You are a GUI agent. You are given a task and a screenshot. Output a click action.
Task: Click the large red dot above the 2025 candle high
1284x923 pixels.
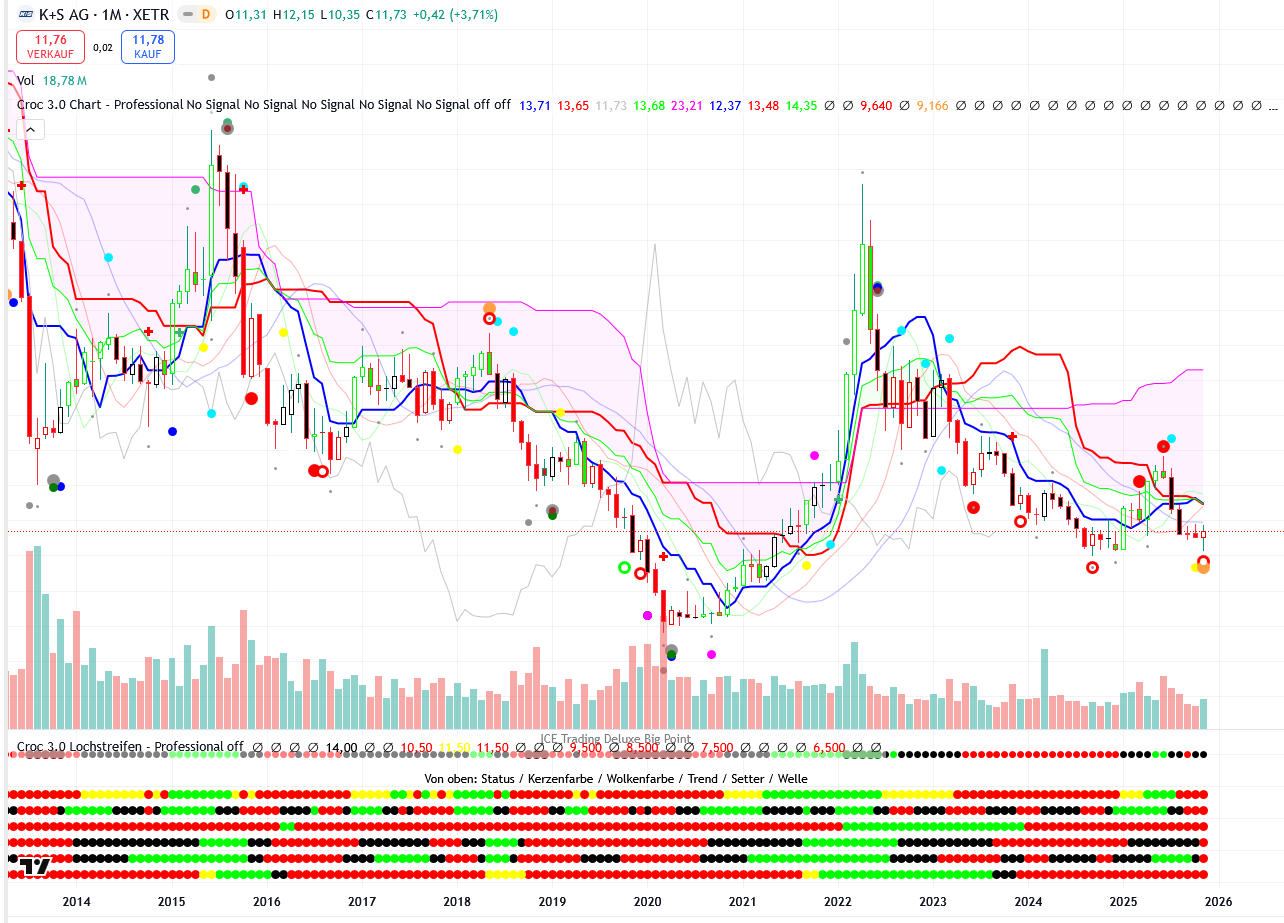[x=1164, y=446]
